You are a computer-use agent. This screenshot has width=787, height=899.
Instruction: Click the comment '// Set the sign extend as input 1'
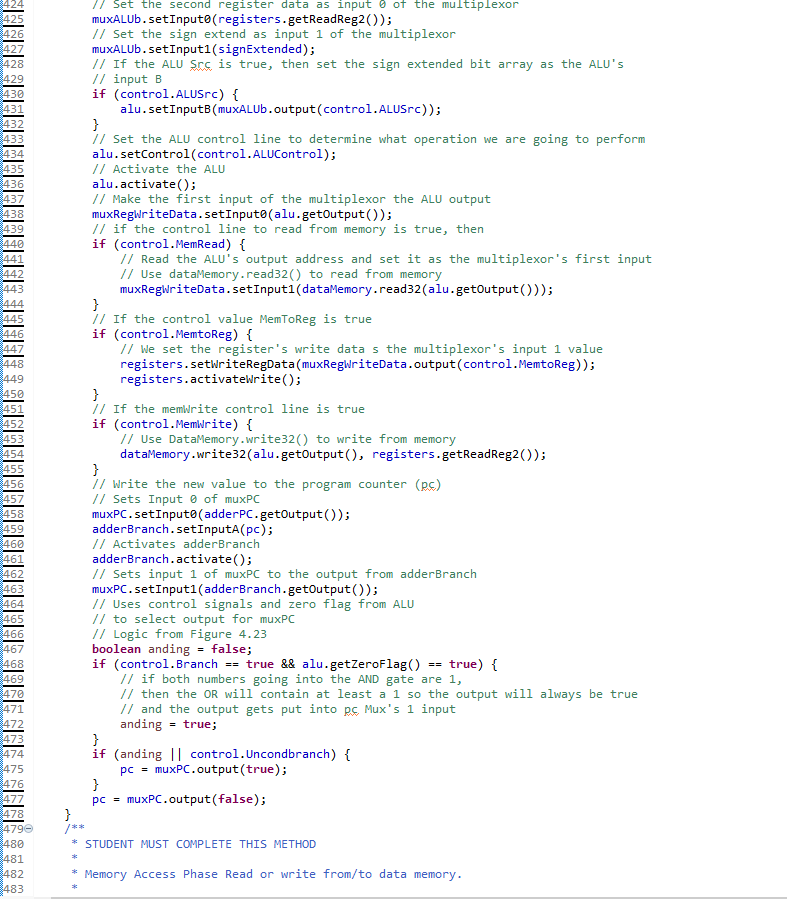point(273,34)
